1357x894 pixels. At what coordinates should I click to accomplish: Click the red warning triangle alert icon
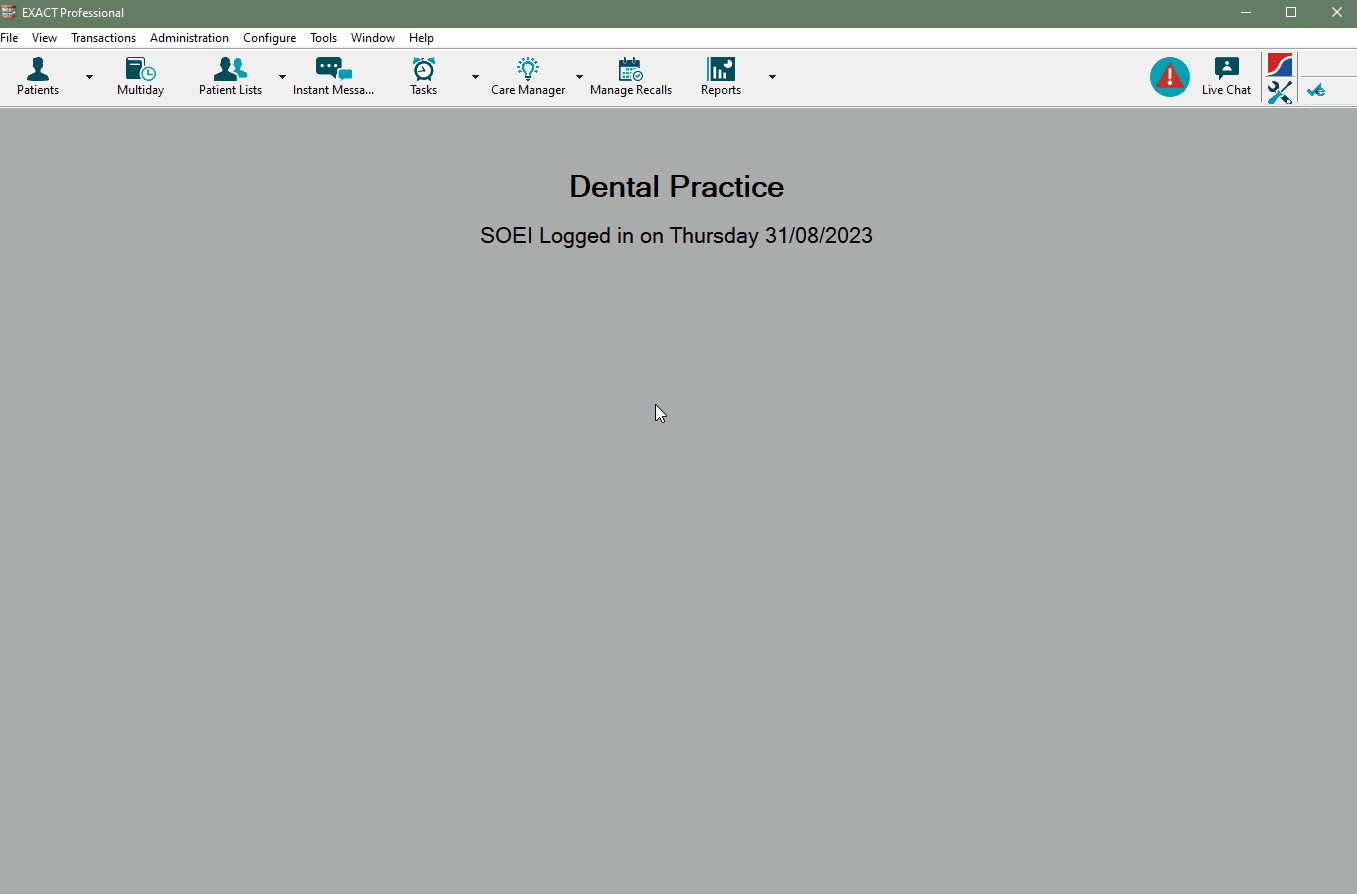pos(1169,77)
